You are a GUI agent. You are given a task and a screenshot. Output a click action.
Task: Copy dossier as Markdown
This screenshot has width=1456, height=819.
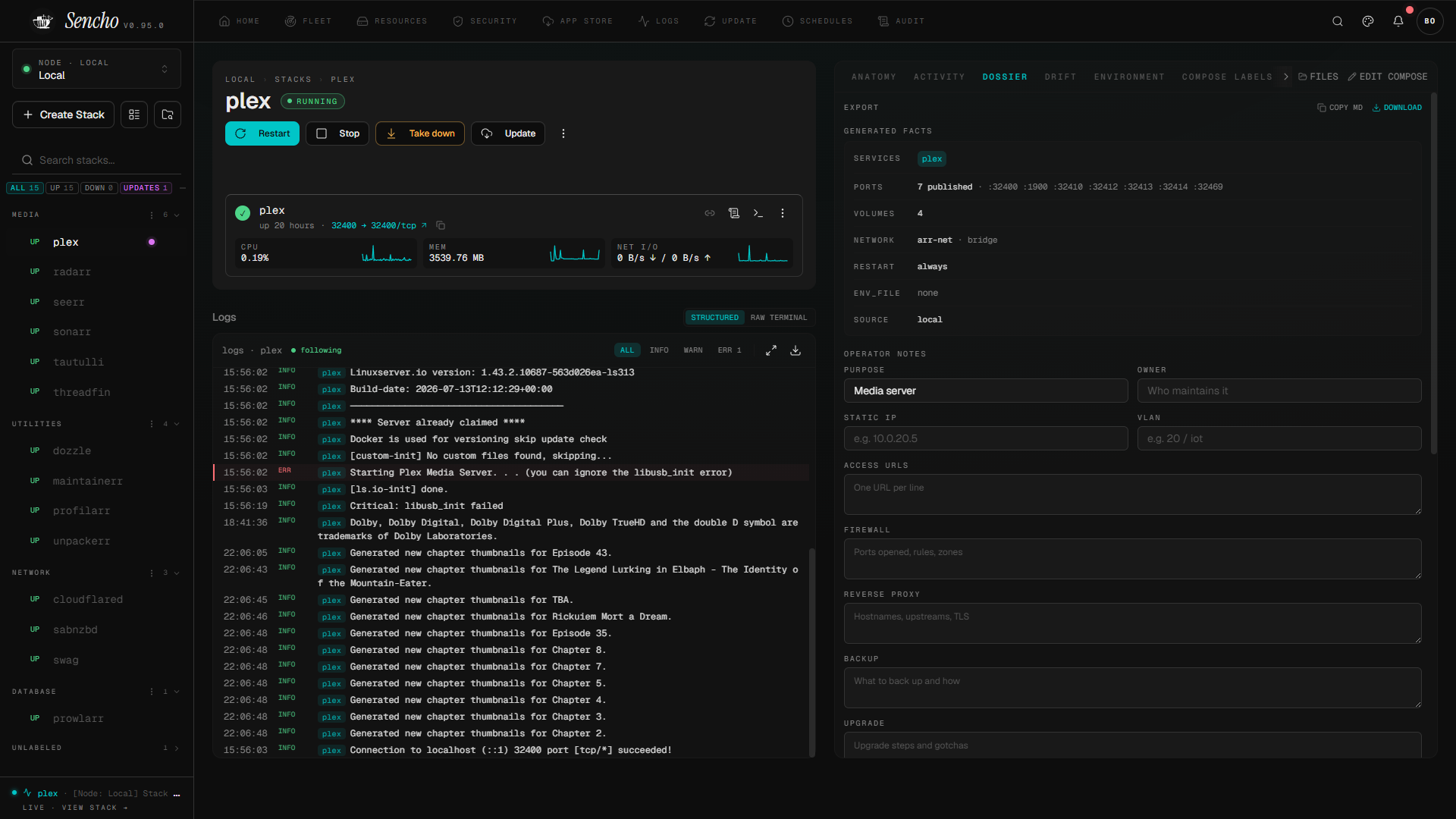coord(1340,108)
